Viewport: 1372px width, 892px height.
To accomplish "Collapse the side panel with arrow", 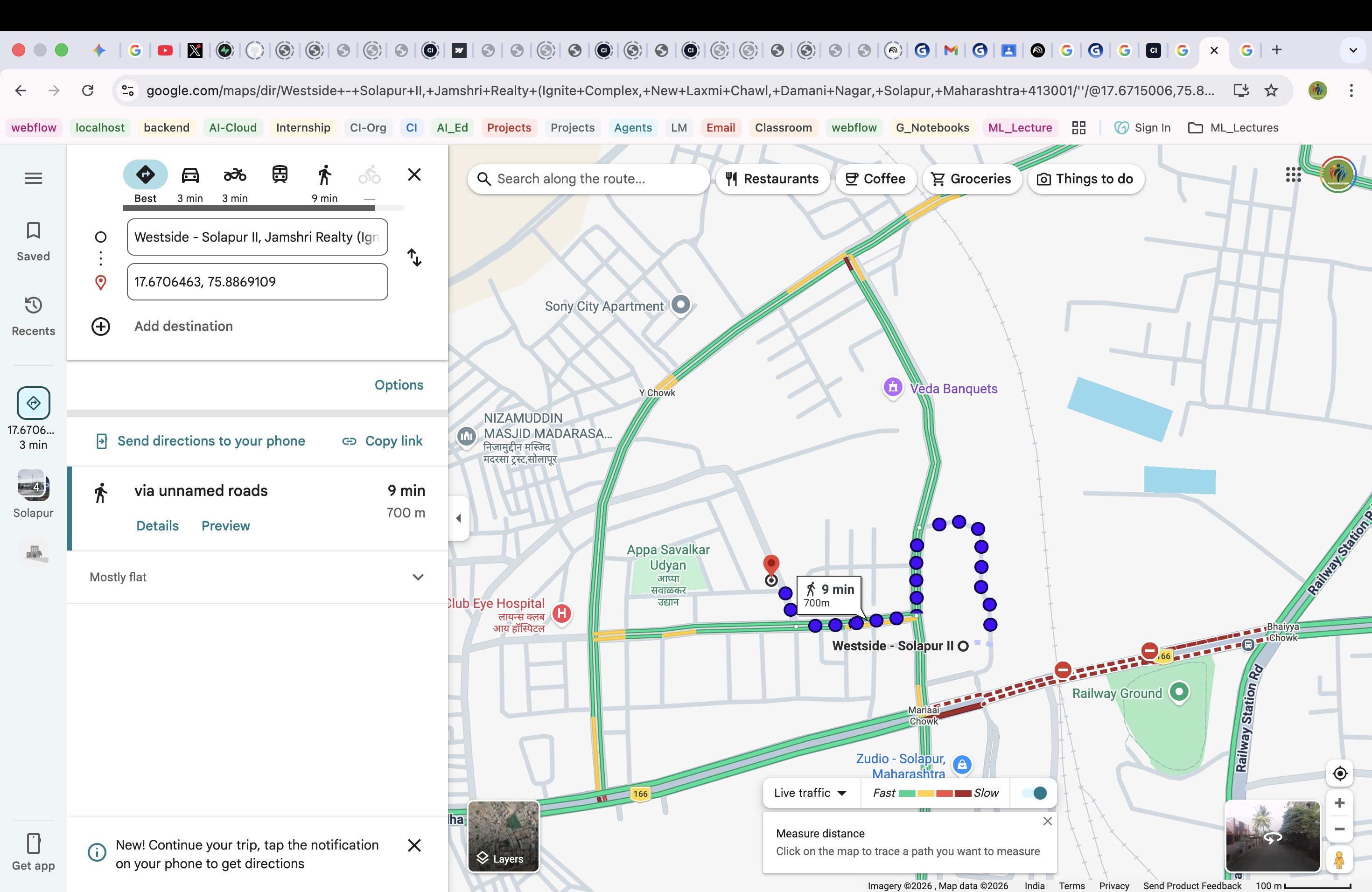I will [459, 518].
